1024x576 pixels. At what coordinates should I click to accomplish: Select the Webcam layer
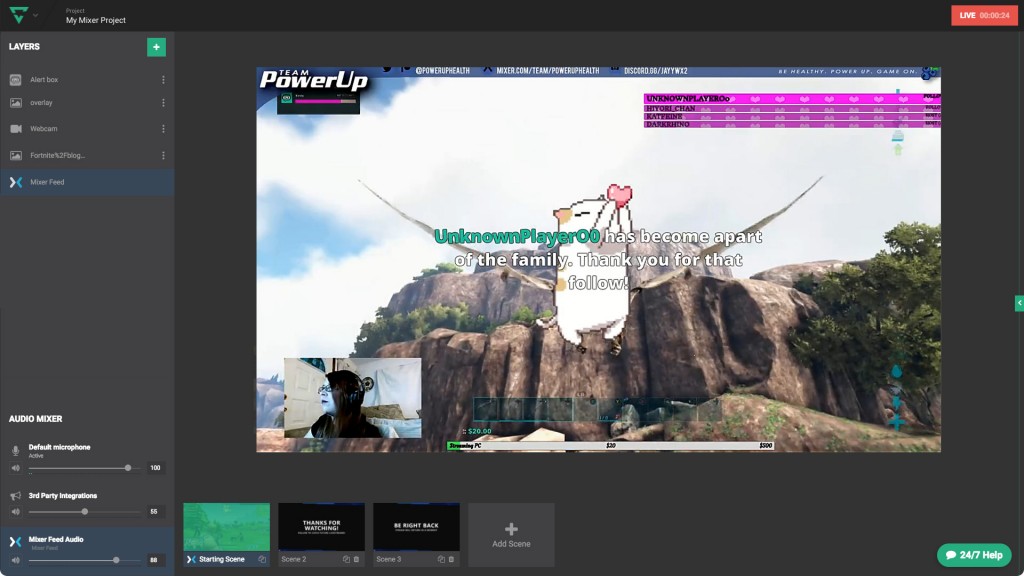pyautogui.click(x=87, y=129)
